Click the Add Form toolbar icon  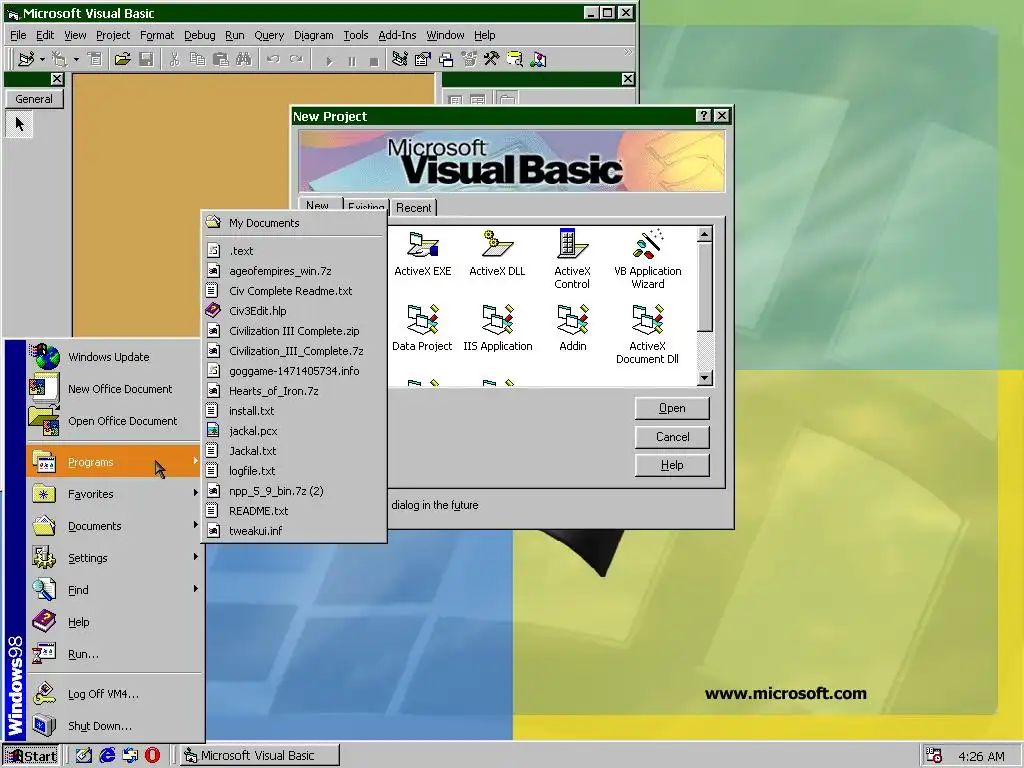click(60, 59)
